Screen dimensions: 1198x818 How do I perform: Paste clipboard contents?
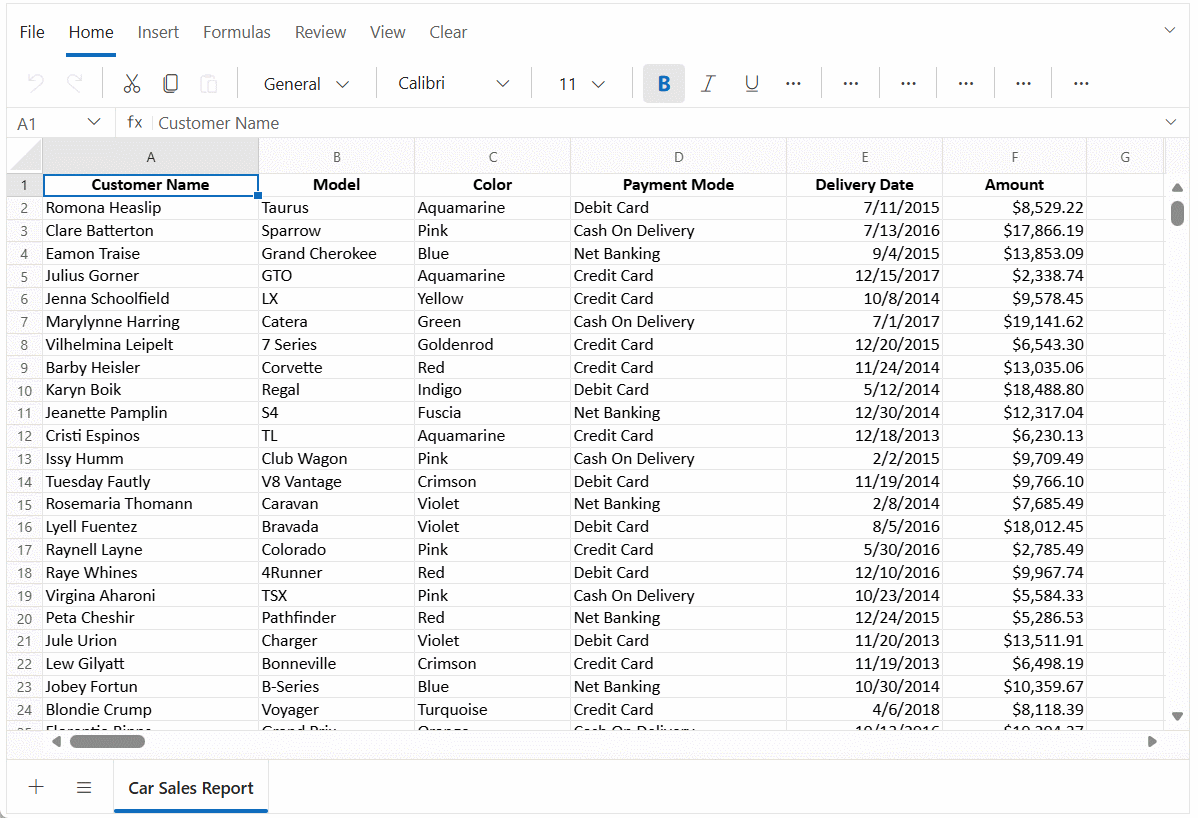point(209,83)
